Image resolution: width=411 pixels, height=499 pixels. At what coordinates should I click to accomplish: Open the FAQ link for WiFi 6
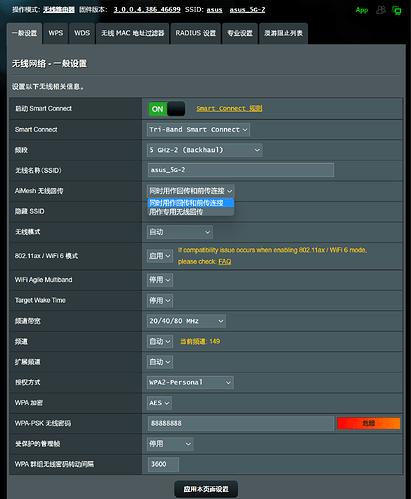click(225, 262)
